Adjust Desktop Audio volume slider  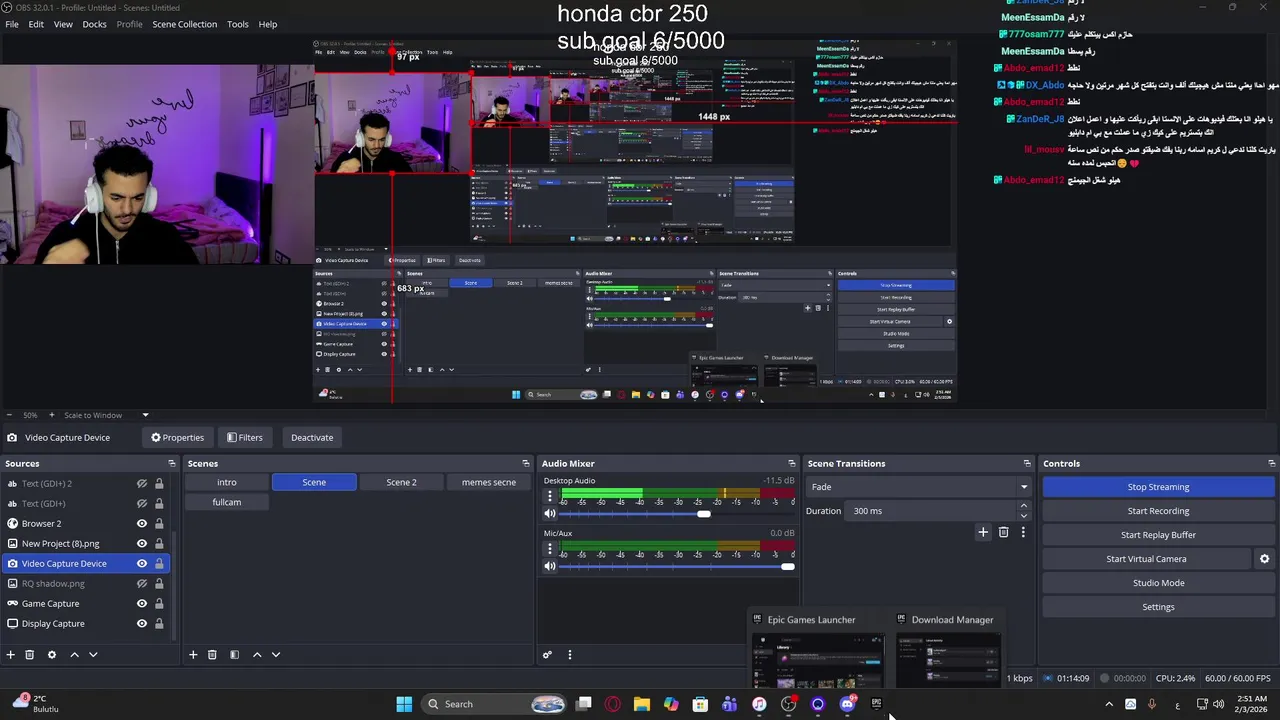[x=704, y=514]
